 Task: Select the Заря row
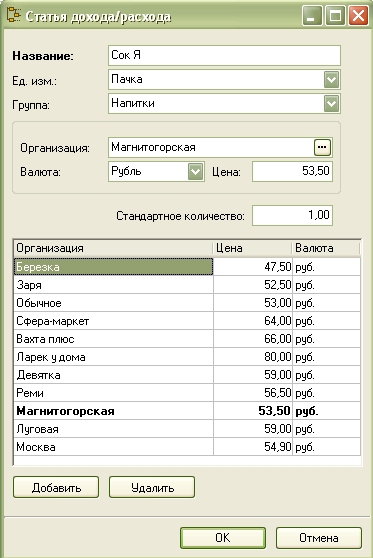[x=187, y=285]
